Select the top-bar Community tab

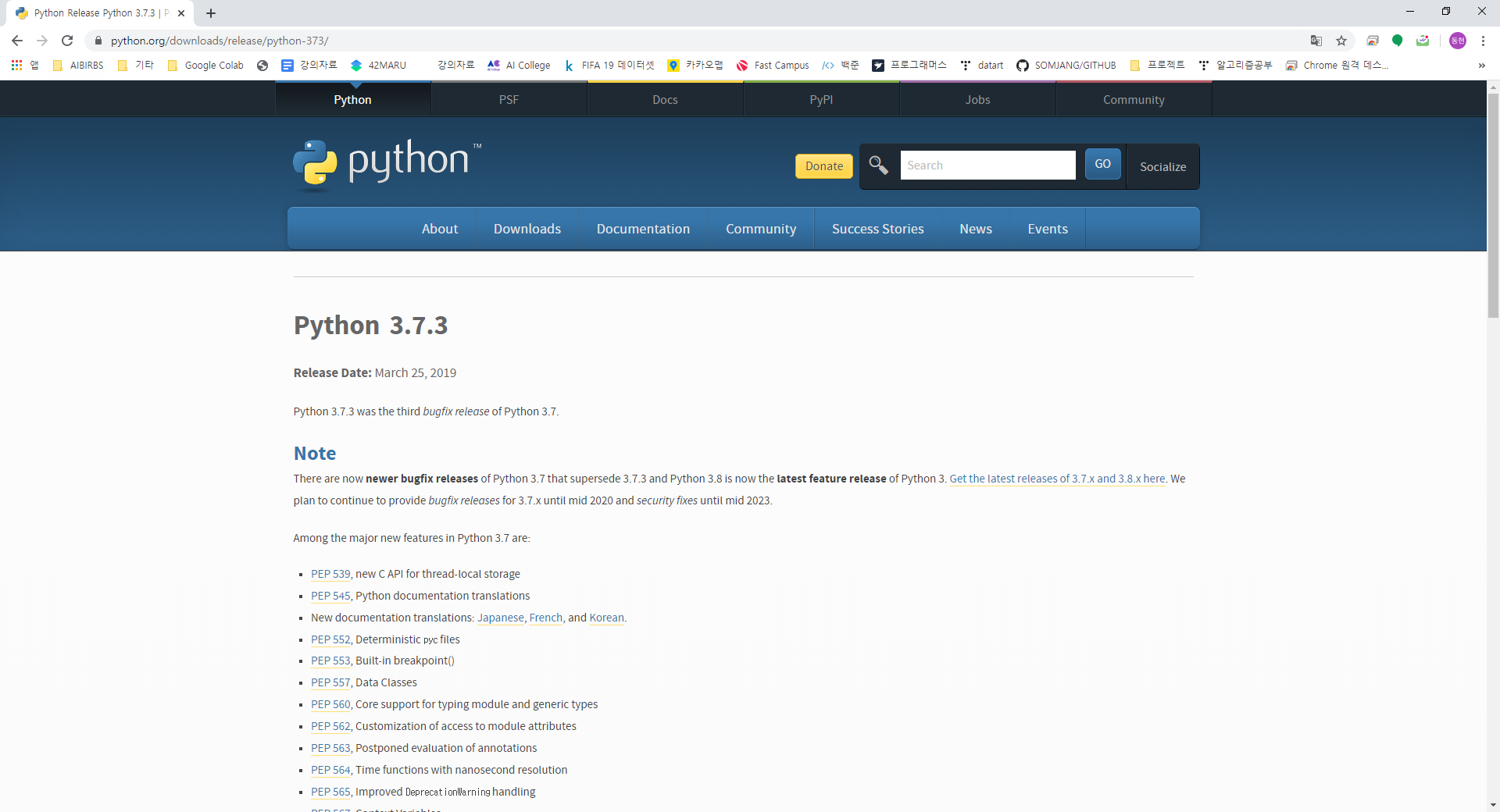click(1134, 99)
